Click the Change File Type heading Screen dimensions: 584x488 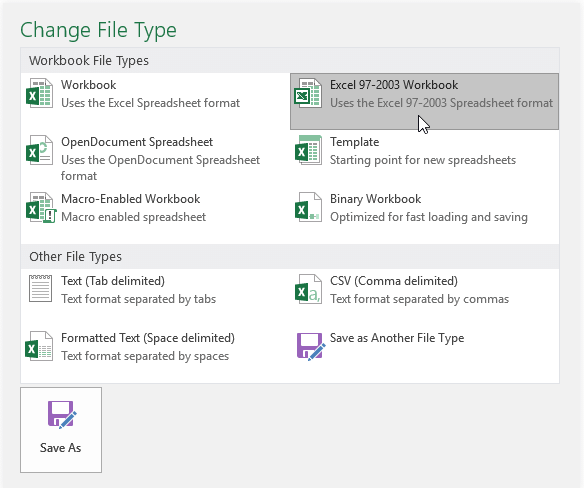click(98, 30)
